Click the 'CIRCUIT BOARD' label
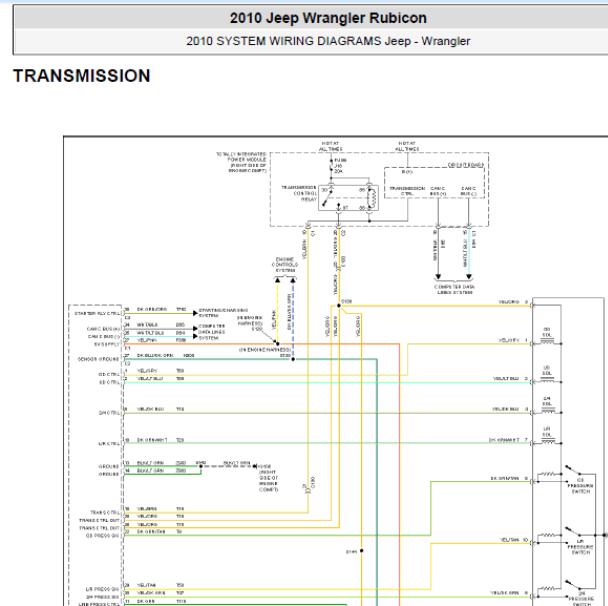Image resolution: width=608 pixels, height=606 pixels. coord(465,165)
